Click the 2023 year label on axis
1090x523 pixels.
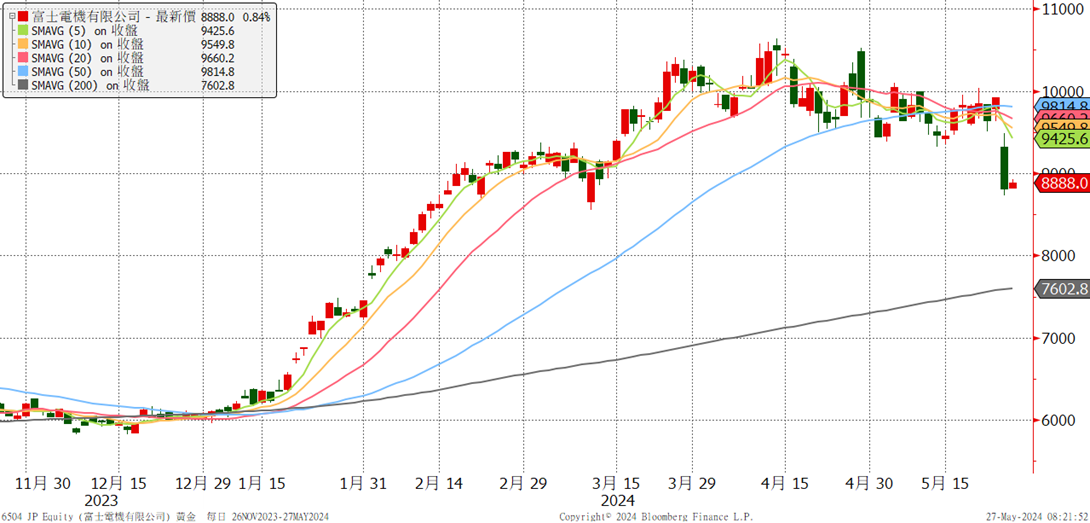[101, 500]
